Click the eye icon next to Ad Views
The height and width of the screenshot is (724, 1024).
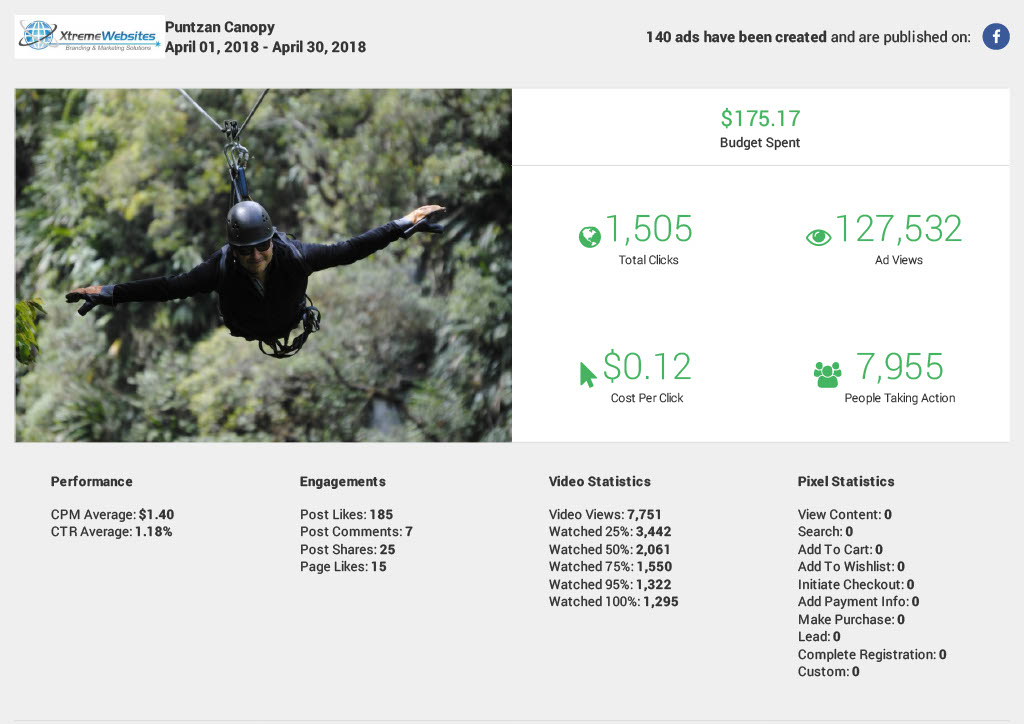[x=818, y=237]
